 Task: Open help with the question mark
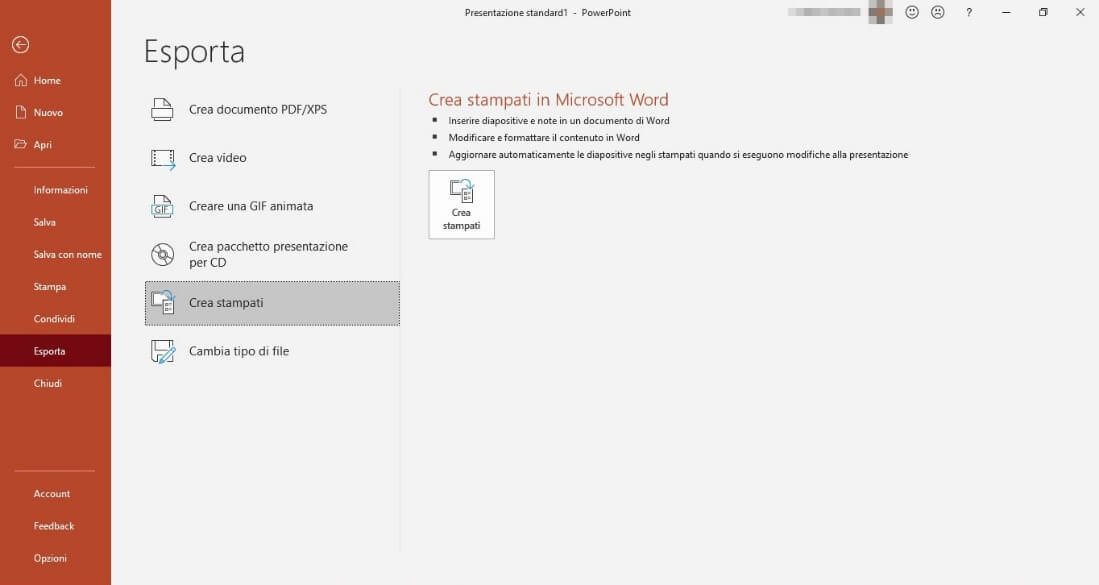click(x=969, y=13)
